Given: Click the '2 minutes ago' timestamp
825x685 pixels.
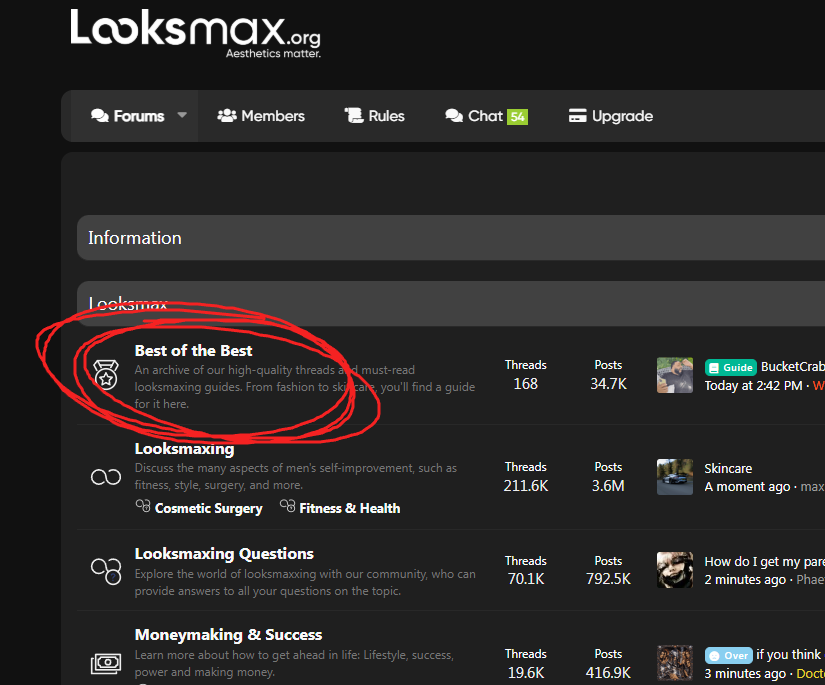Looking at the screenshot, I should tap(745, 579).
